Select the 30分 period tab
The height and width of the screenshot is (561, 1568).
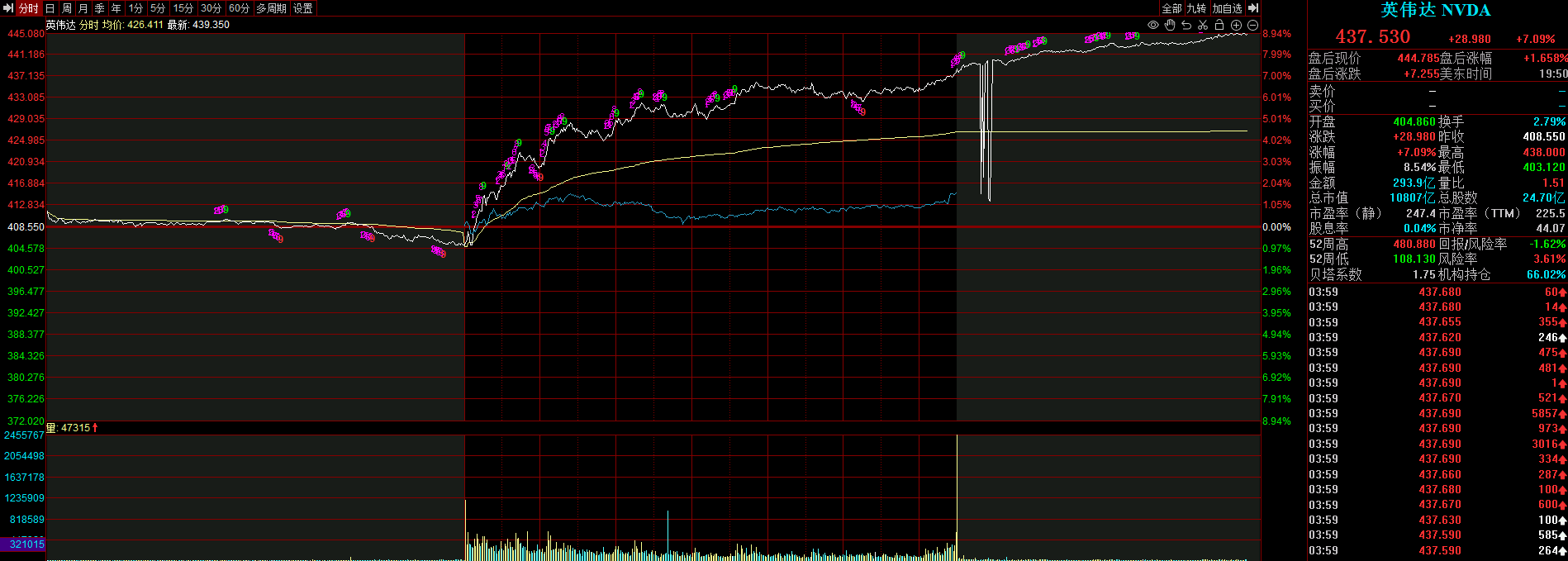[211, 8]
